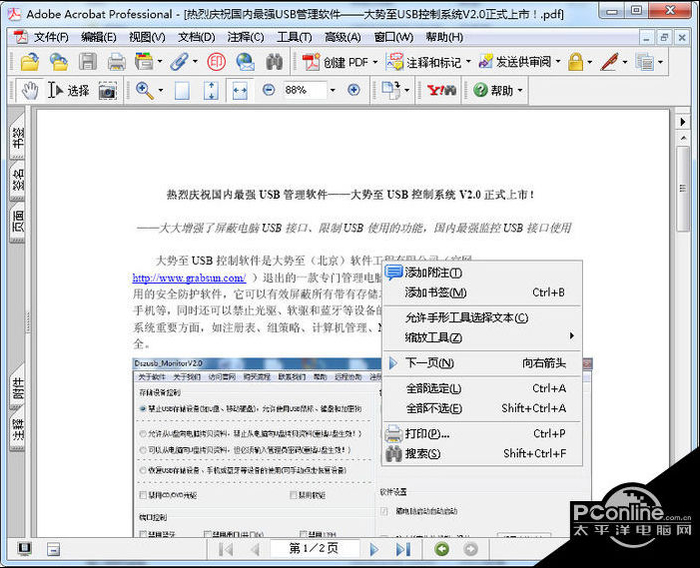Open the 编辑(E) menu
The image size is (700, 568).
click(x=99, y=37)
